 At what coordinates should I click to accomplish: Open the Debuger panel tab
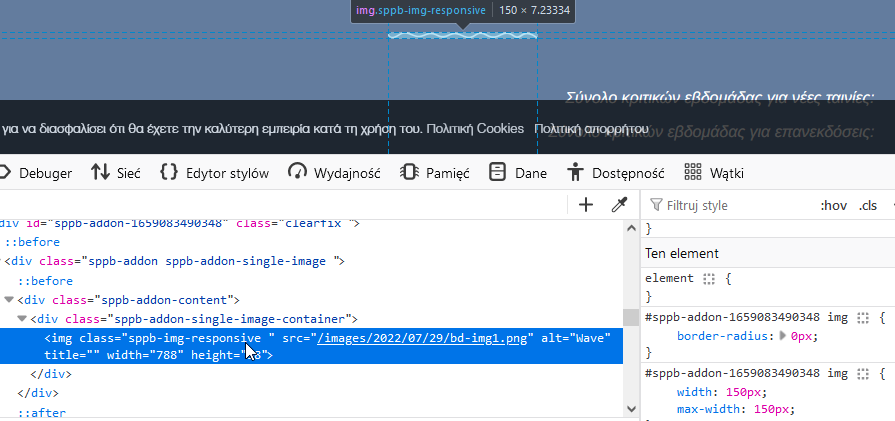click(x=44, y=173)
